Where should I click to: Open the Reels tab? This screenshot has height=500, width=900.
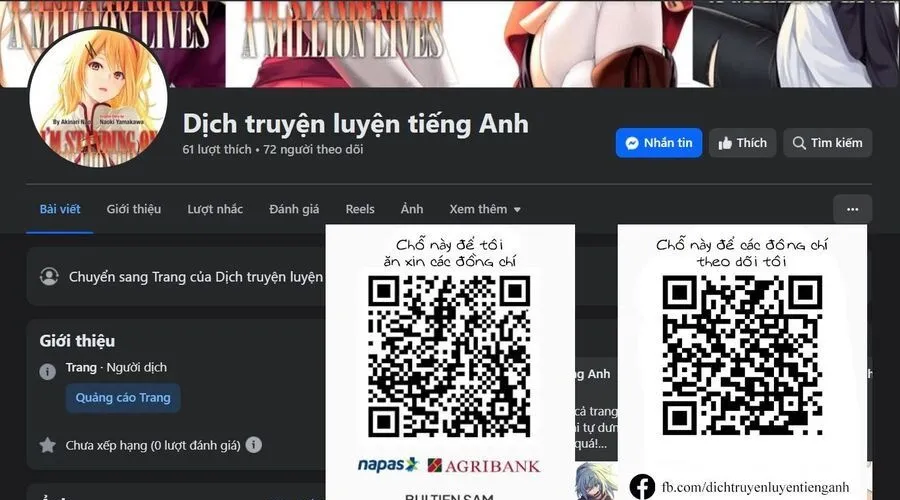point(360,209)
